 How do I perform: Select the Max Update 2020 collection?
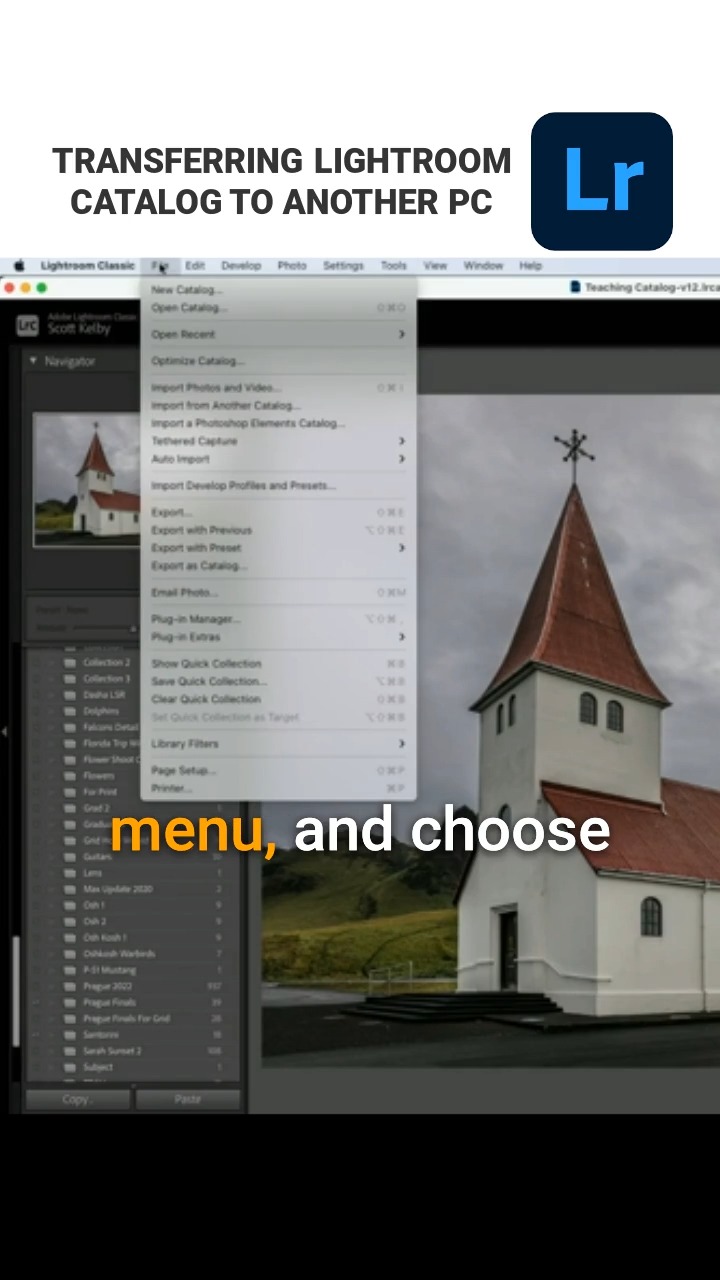[132, 889]
